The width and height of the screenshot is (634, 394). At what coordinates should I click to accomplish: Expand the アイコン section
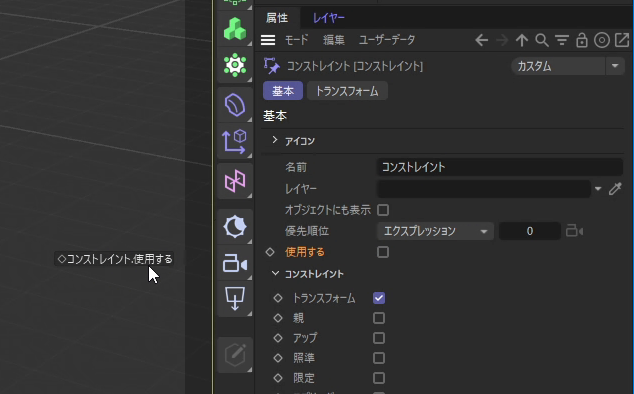coord(275,140)
